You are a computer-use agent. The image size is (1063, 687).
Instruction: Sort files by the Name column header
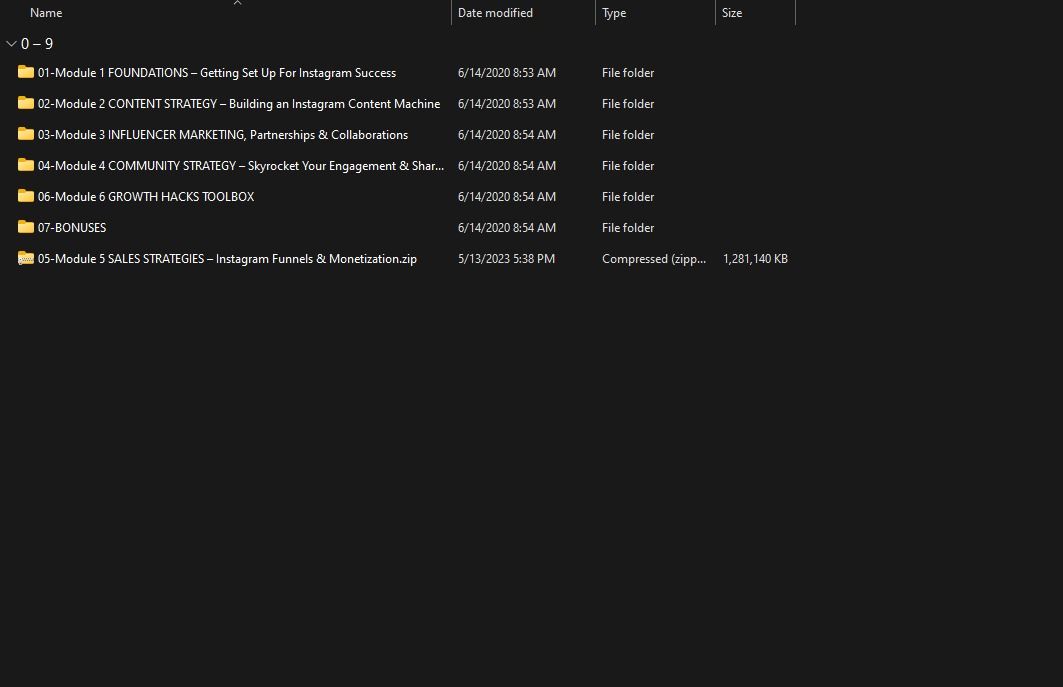(46, 13)
